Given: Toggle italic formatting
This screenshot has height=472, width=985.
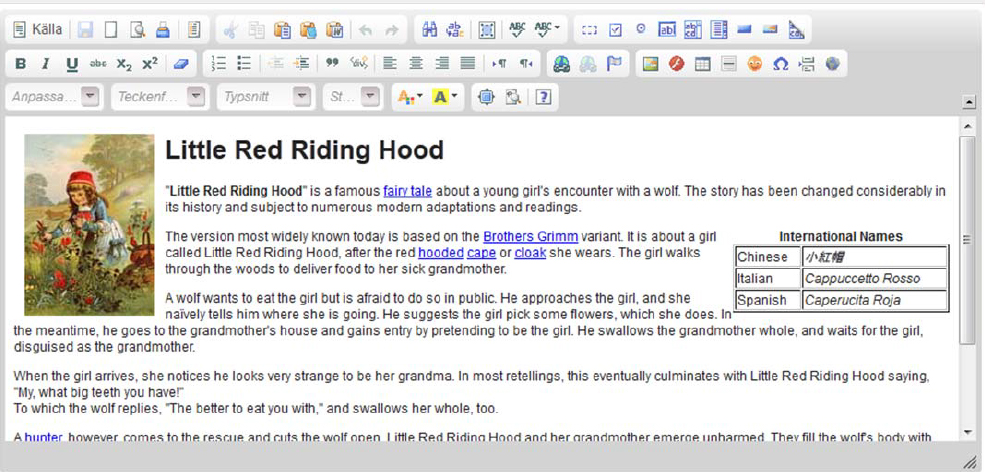Looking at the screenshot, I should [x=45, y=63].
